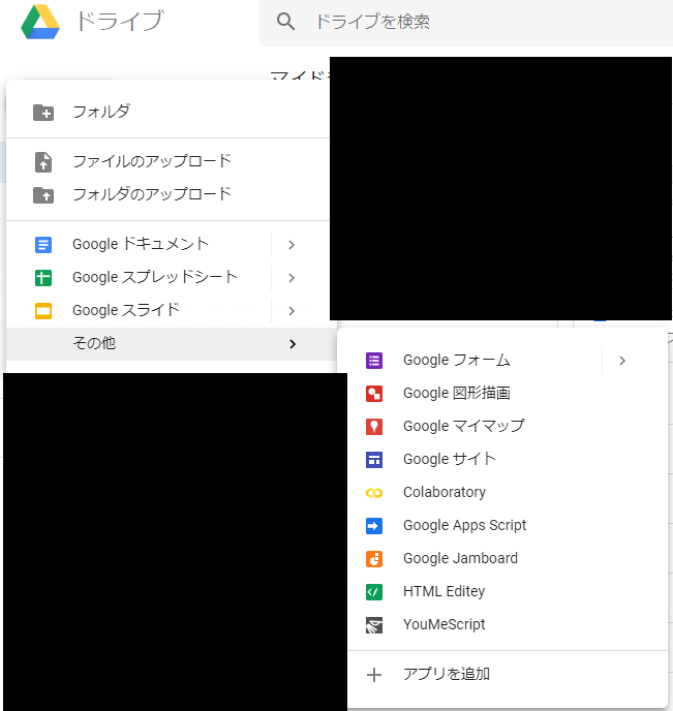Click the Google Drive logo
Image resolution: width=673 pixels, height=711 pixels.
(x=40, y=21)
